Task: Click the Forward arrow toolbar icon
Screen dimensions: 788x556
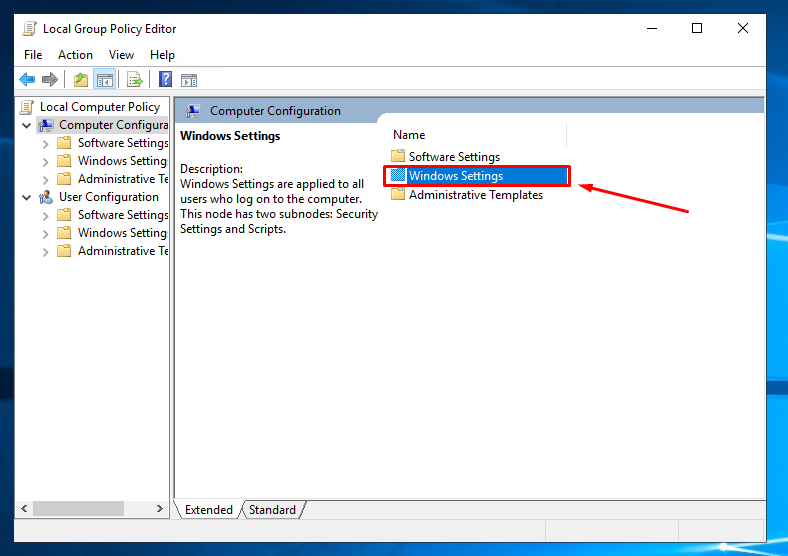Action: (x=50, y=79)
